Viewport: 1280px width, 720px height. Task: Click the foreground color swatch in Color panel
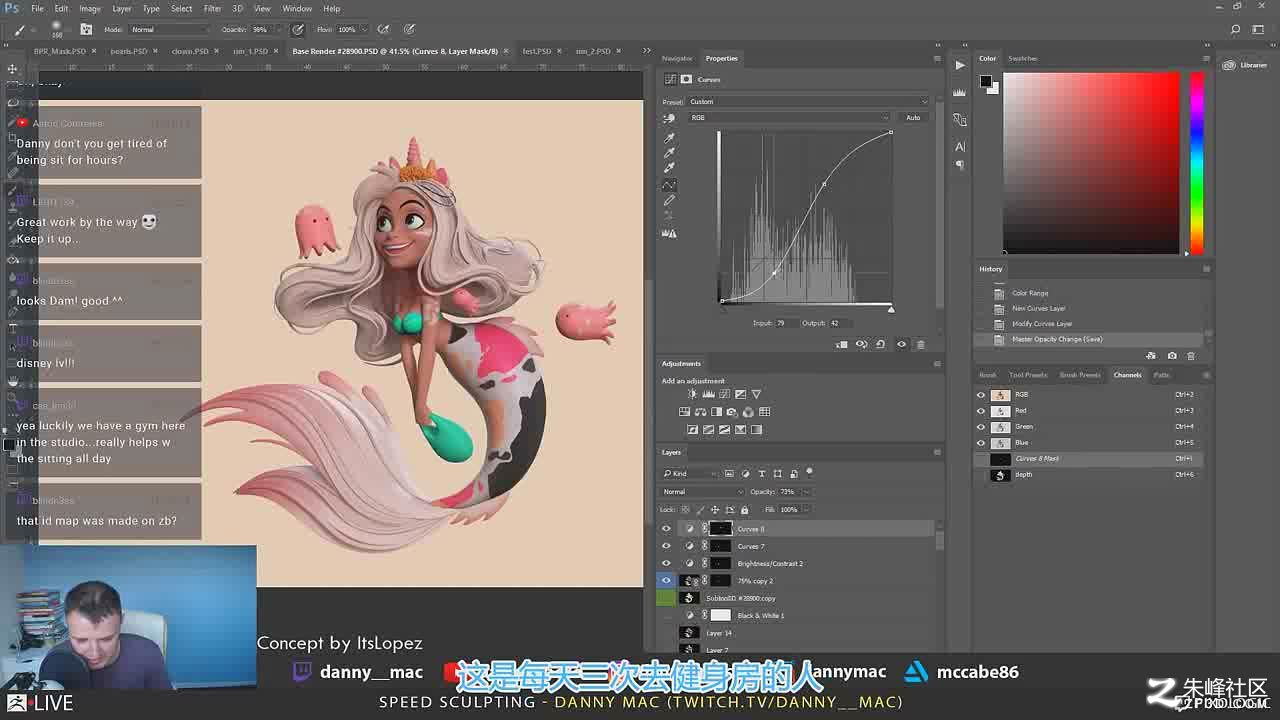[985, 81]
